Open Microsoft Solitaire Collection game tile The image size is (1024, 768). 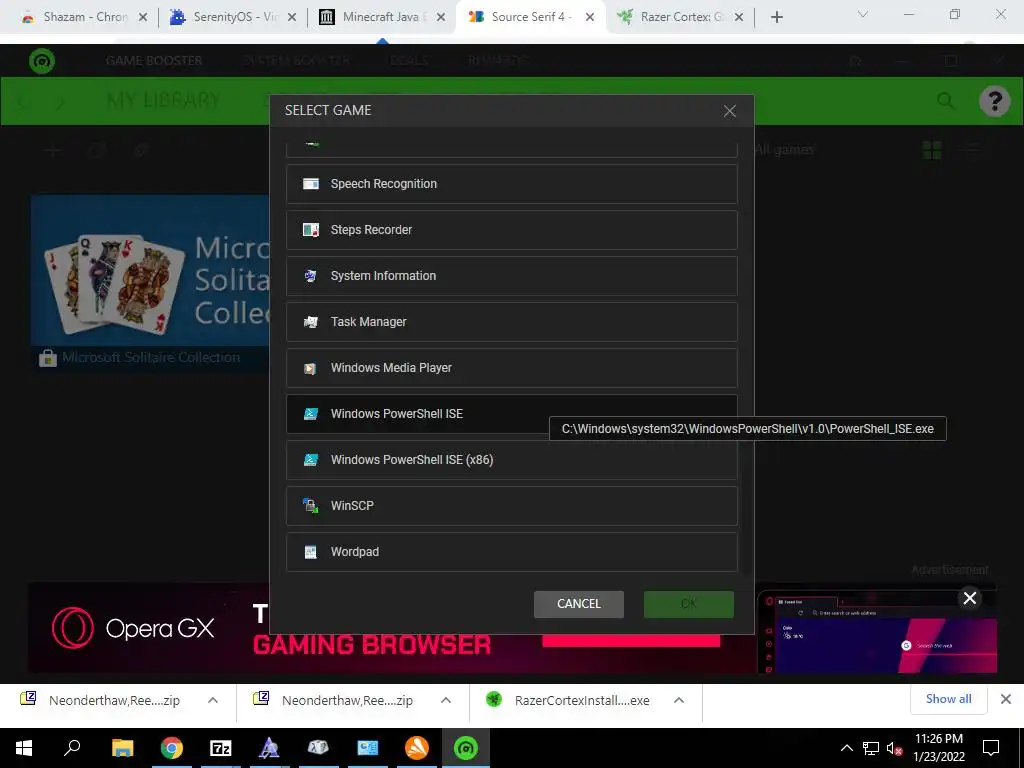[150, 282]
